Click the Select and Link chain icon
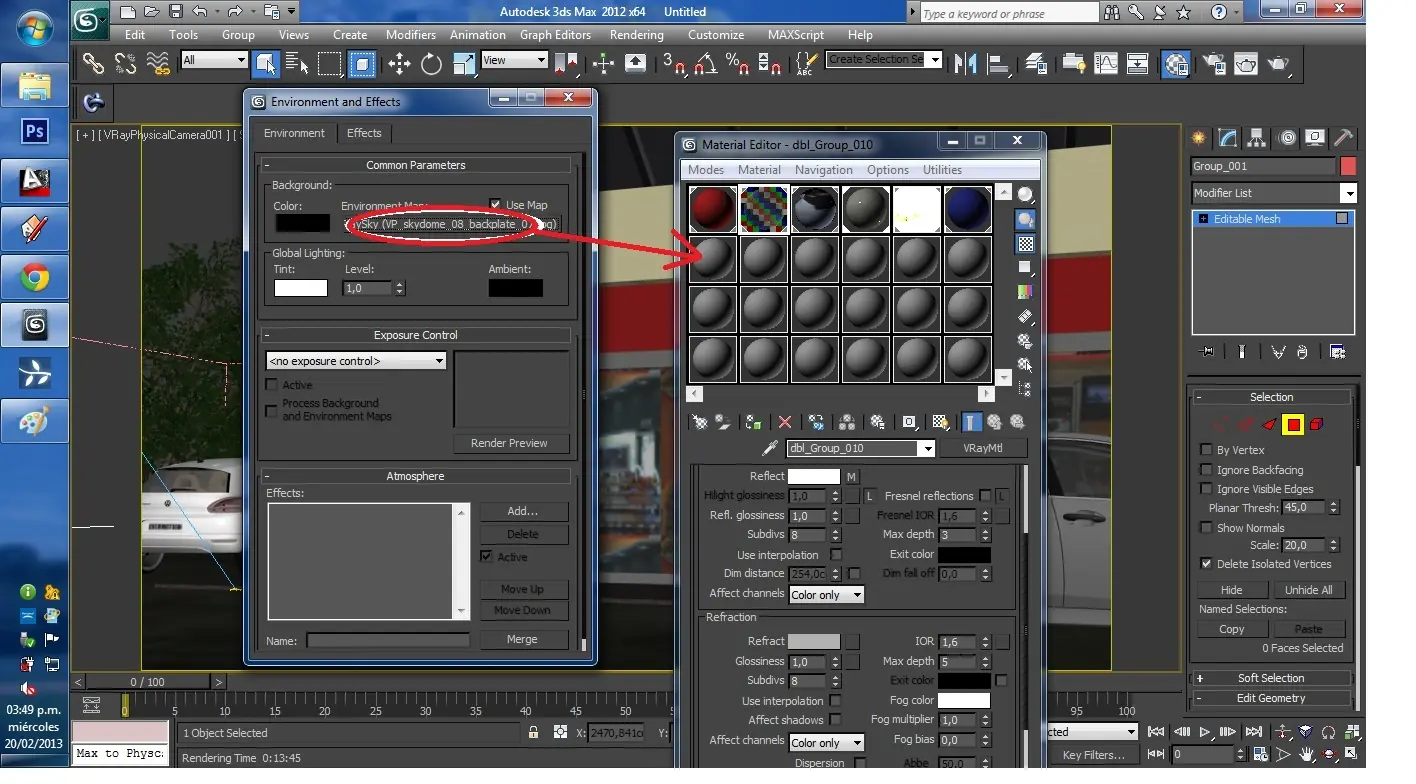This screenshot has height=784, width=1416. point(93,64)
